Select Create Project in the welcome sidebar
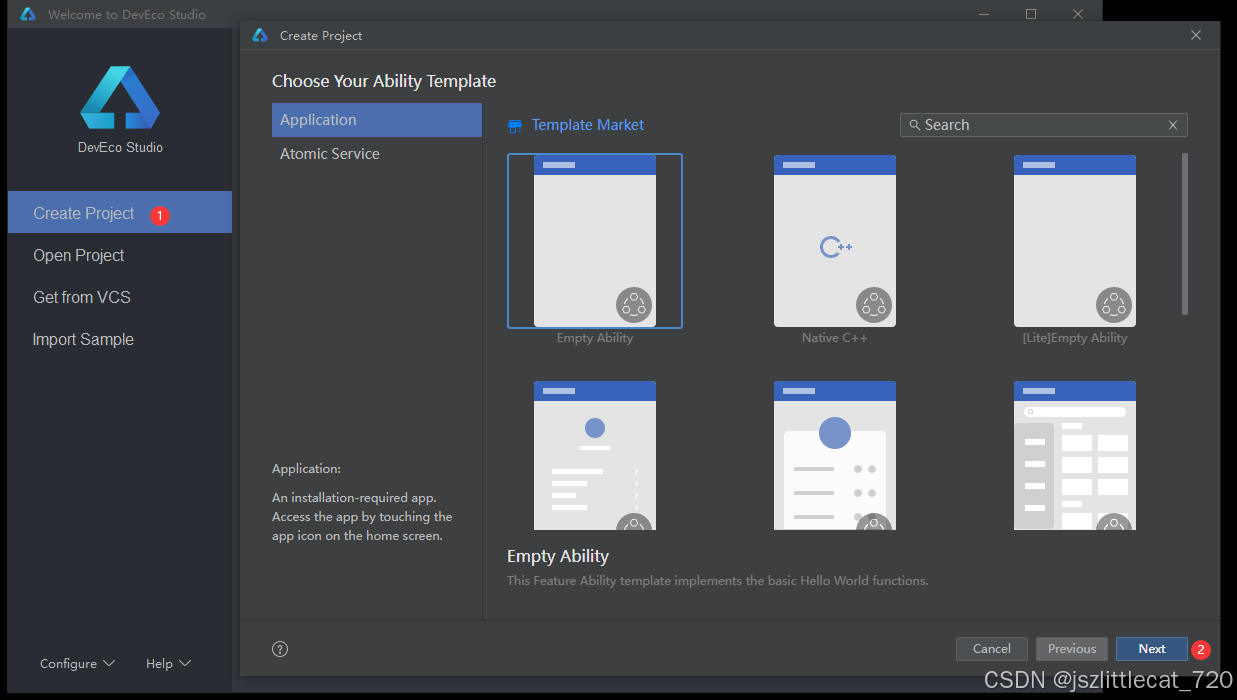The height and width of the screenshot is (700, 1237). [120, 213]
